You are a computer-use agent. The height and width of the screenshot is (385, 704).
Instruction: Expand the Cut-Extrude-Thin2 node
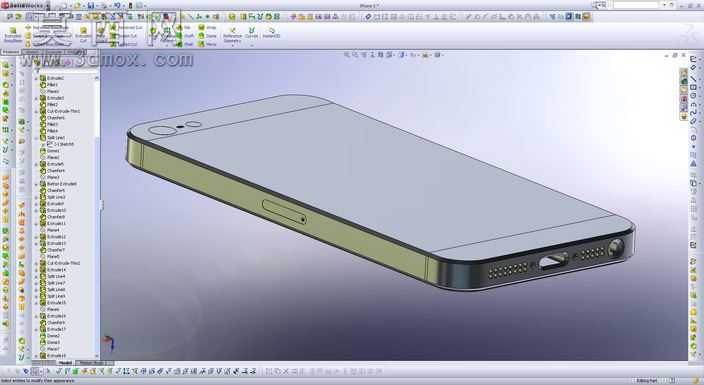tap(37, 263)
